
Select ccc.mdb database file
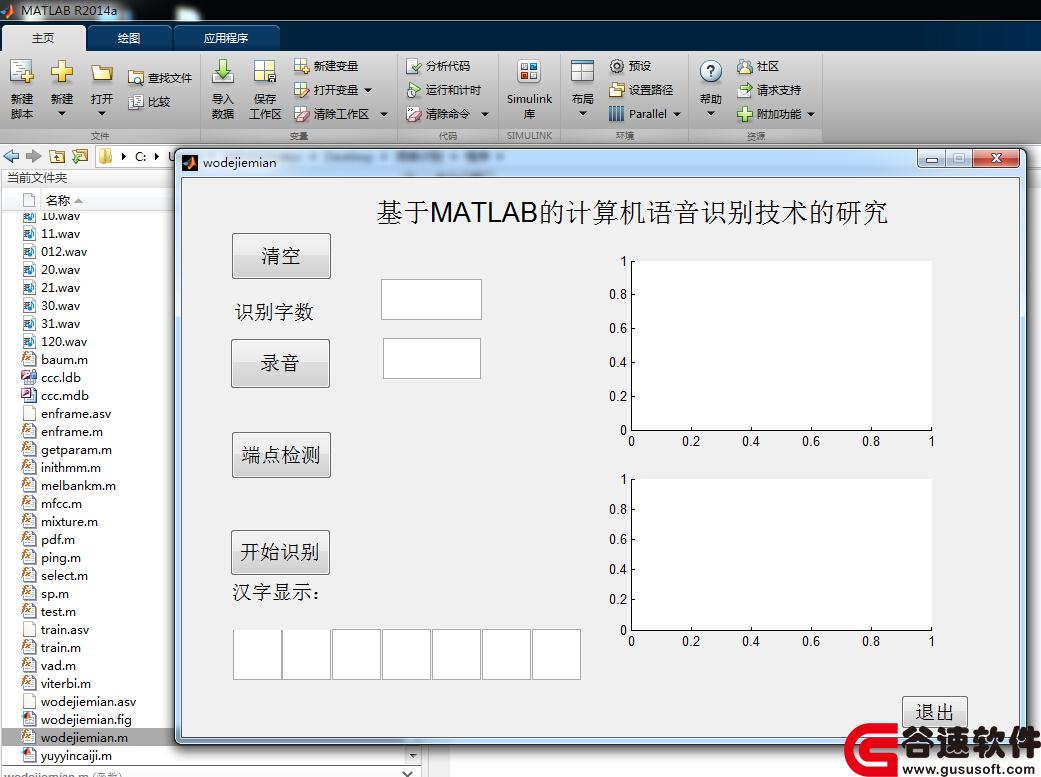[x=64, y=395]
